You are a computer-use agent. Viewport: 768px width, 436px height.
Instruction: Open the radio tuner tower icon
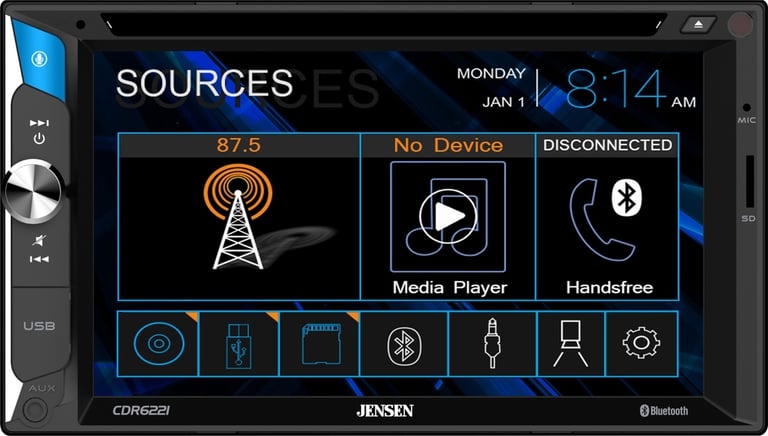click(x=239, y=217)
